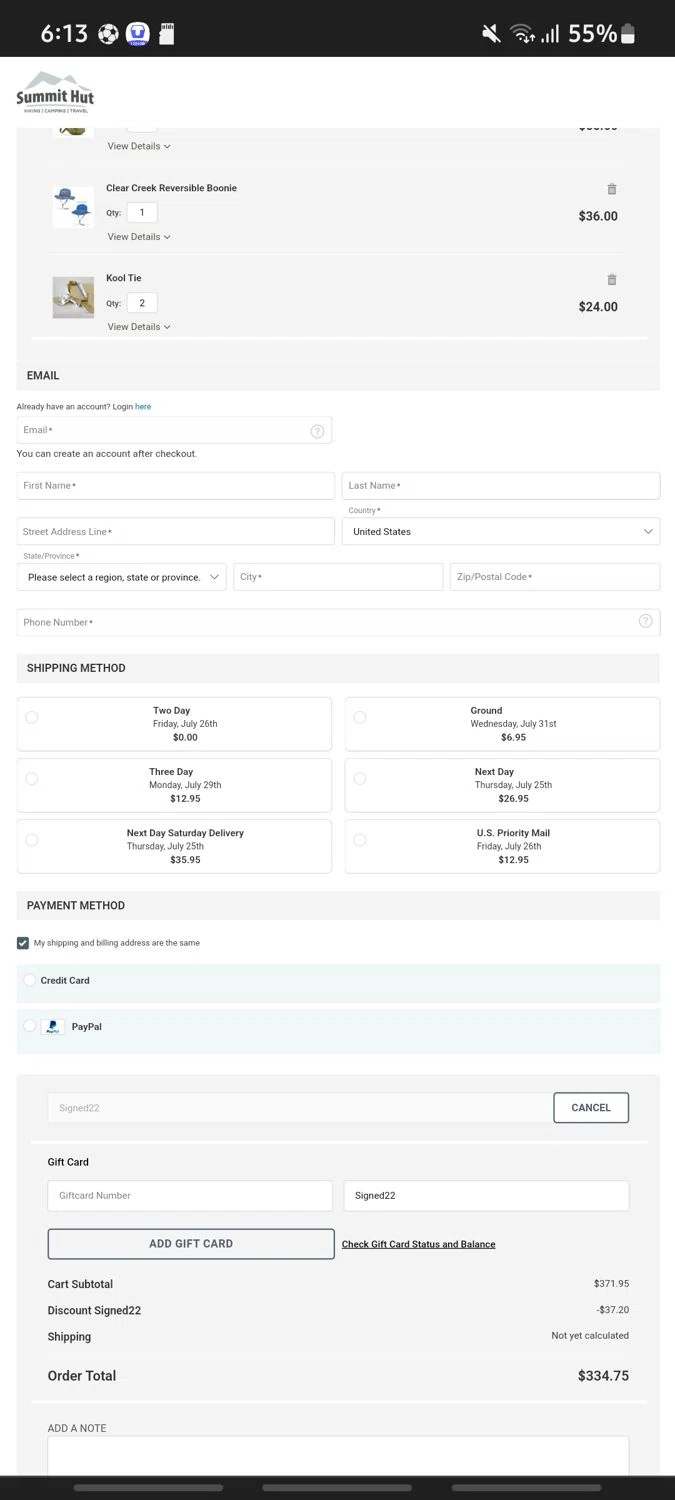
Task: Open the Kool Tie product thumbnail
Action: (73, 298)
